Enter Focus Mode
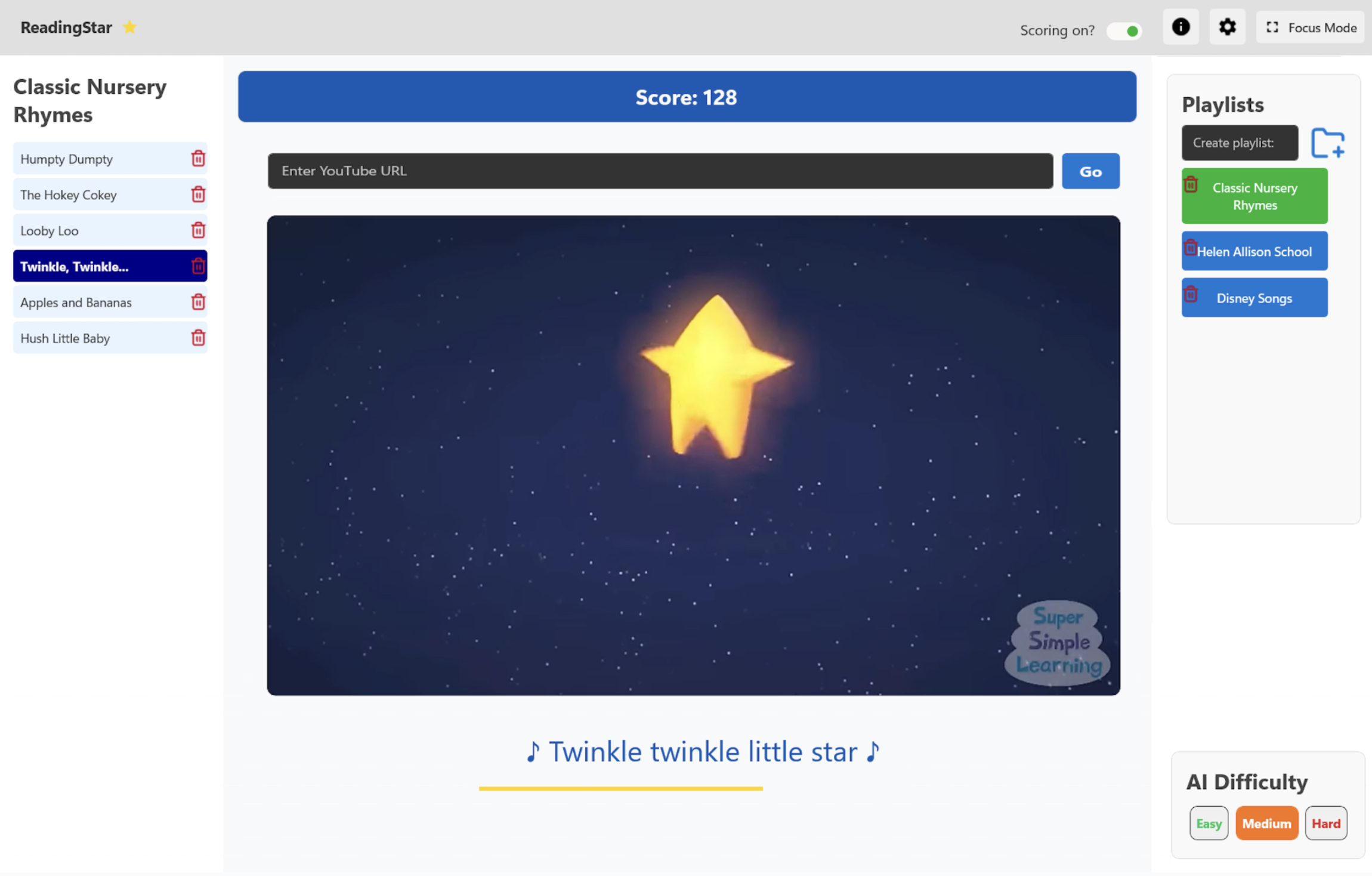Image resolution: width=1372 pixels, height=876 pixels. pos(1310,27)
